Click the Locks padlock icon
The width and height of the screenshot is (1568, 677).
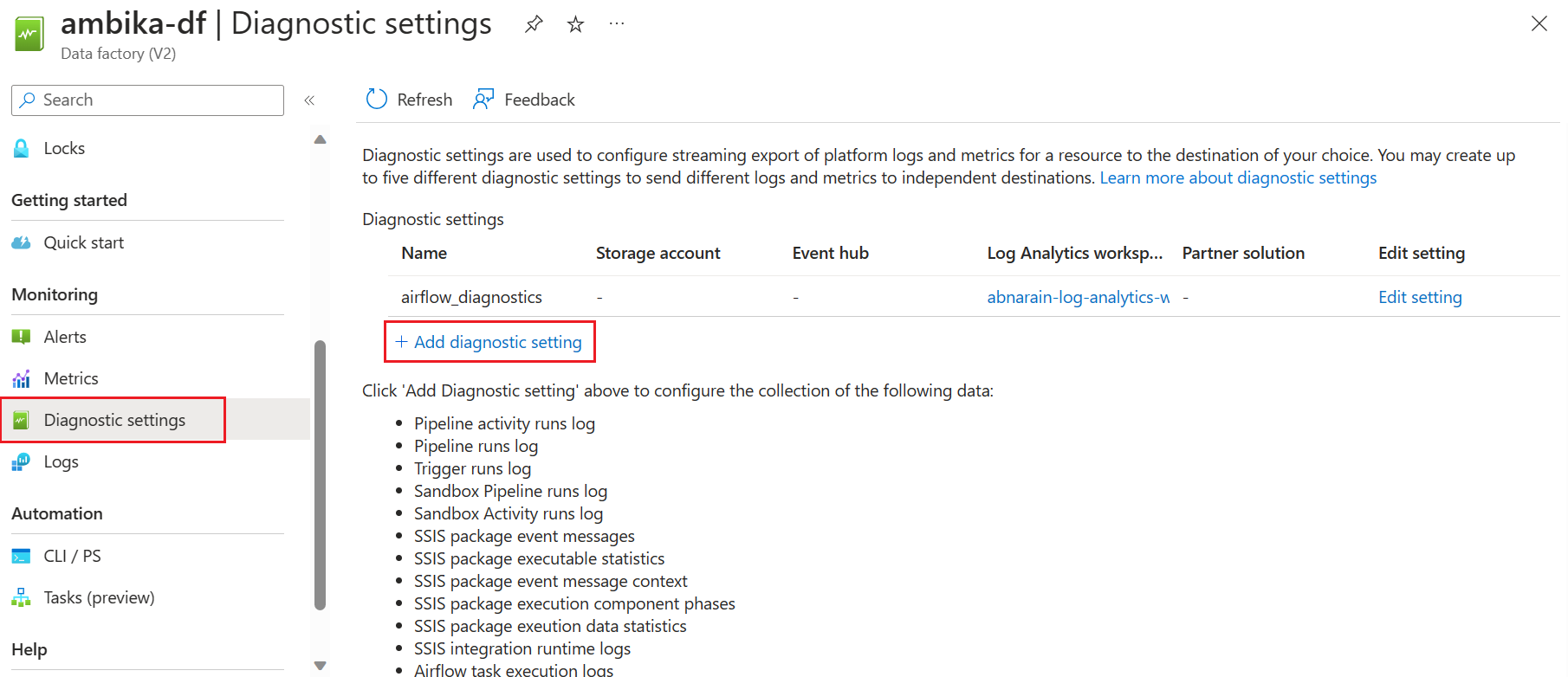[x=22, y=149]
